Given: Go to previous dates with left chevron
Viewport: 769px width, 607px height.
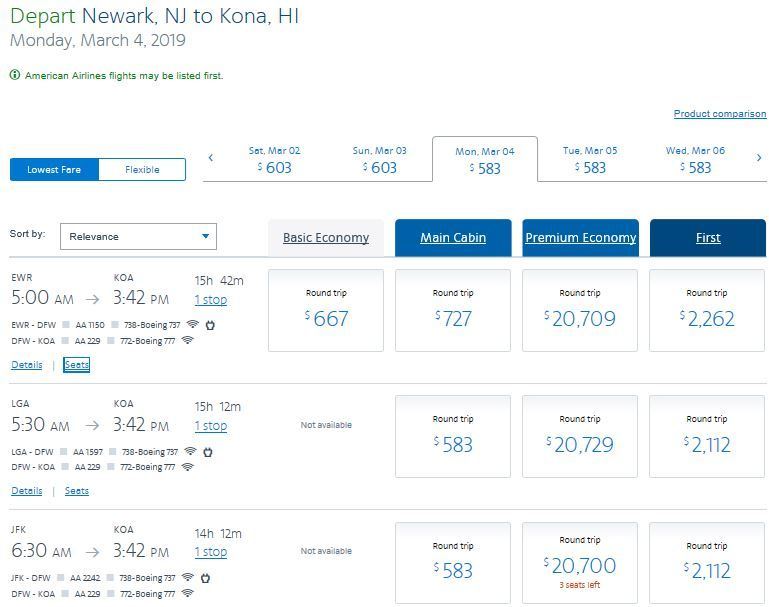Looking at the screenshot, I should [x=211, y=158].
